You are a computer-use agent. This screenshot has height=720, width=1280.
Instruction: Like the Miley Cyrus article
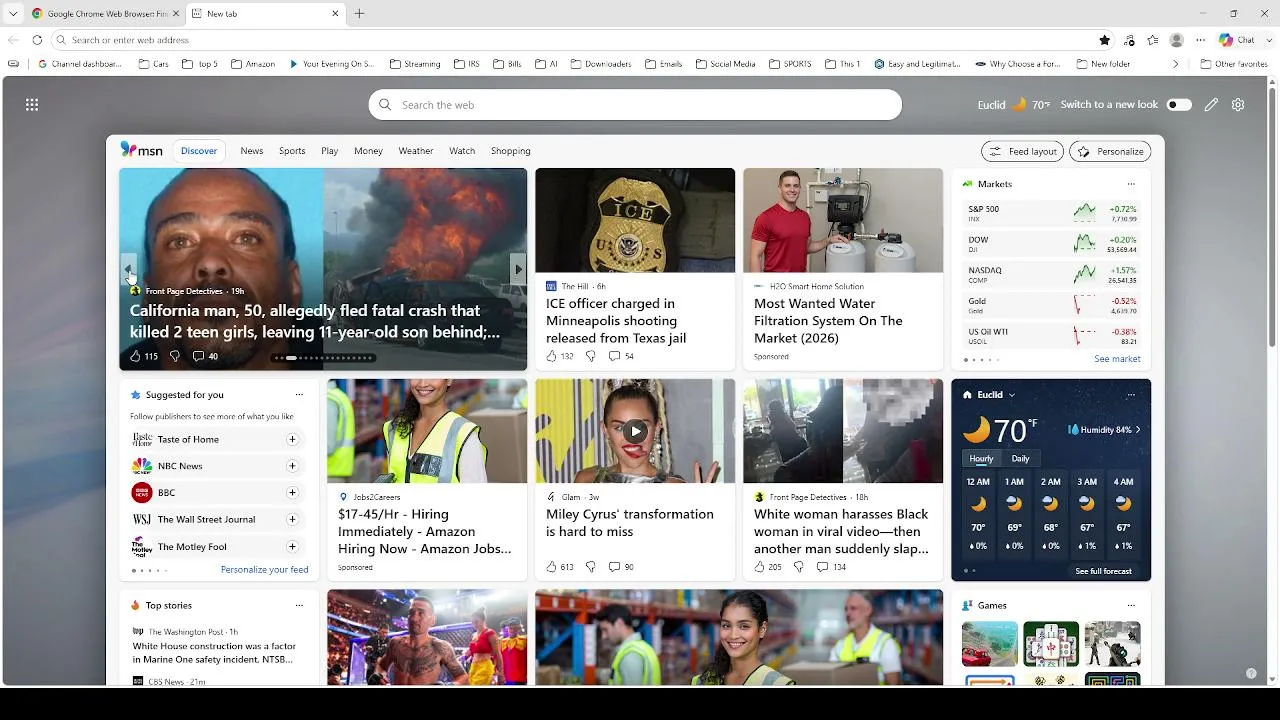coord(551,567)
